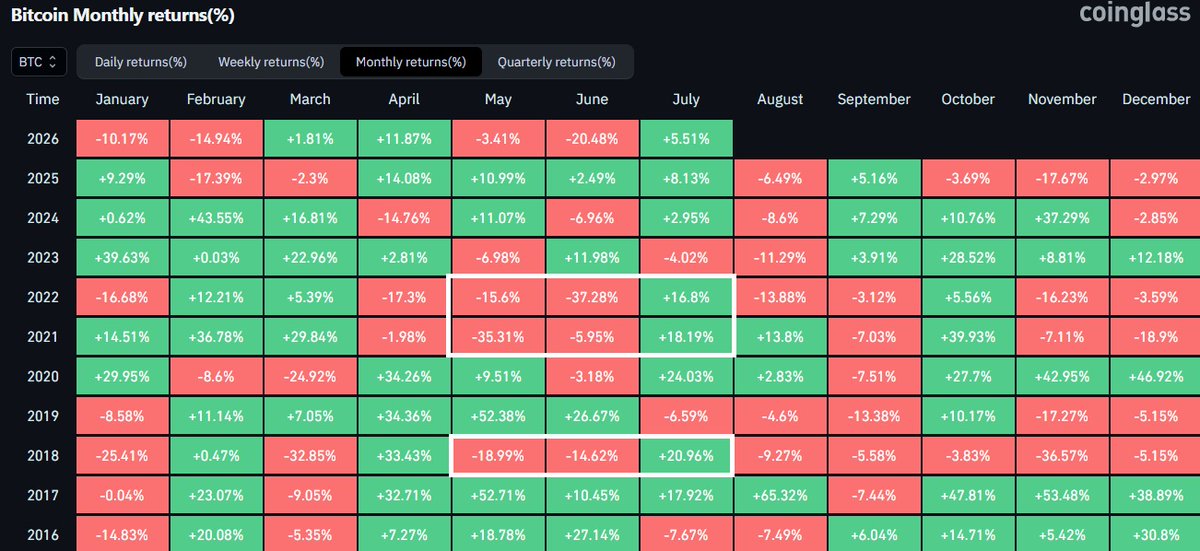The height and width of the screenshot is (551, 1200).
Task: Click the +16.8% July 2022 cell
Action: [686, 297]
